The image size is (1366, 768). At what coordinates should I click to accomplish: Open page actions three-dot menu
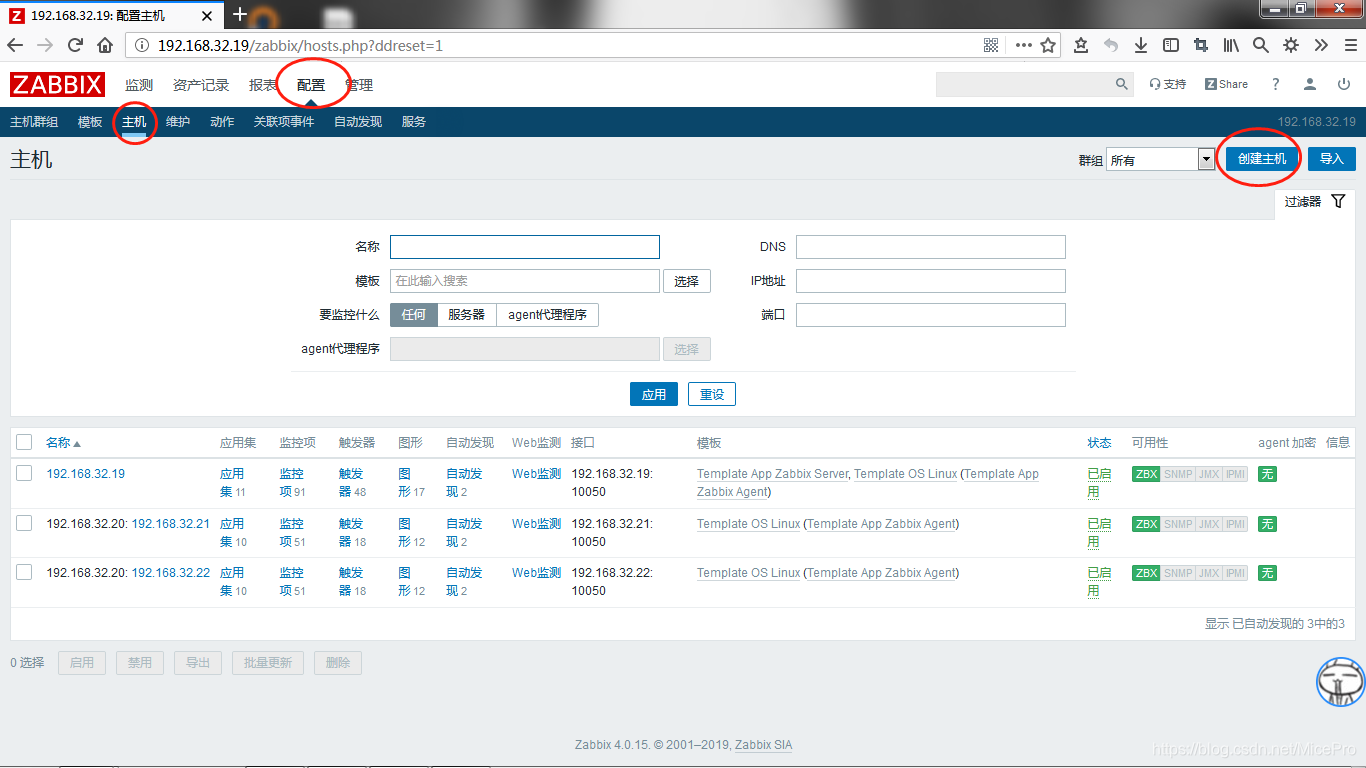1023,45
